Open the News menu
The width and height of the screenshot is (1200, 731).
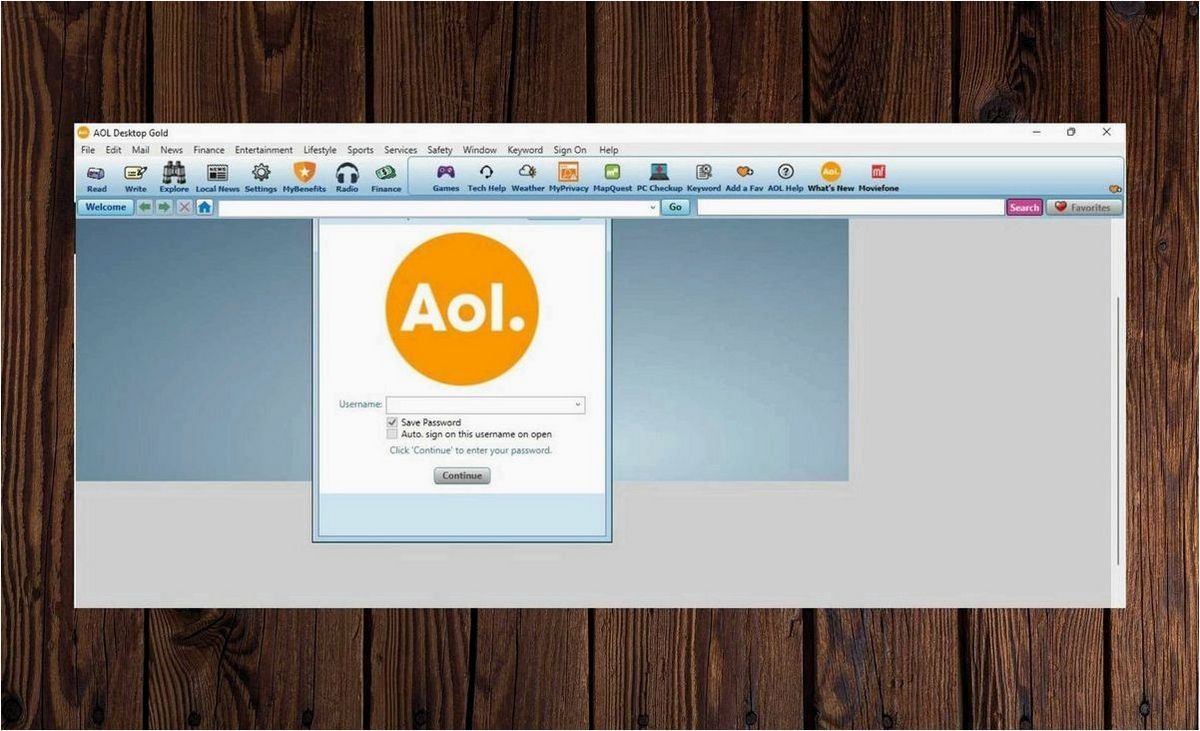pyautogui.click(x=172, y=150)
